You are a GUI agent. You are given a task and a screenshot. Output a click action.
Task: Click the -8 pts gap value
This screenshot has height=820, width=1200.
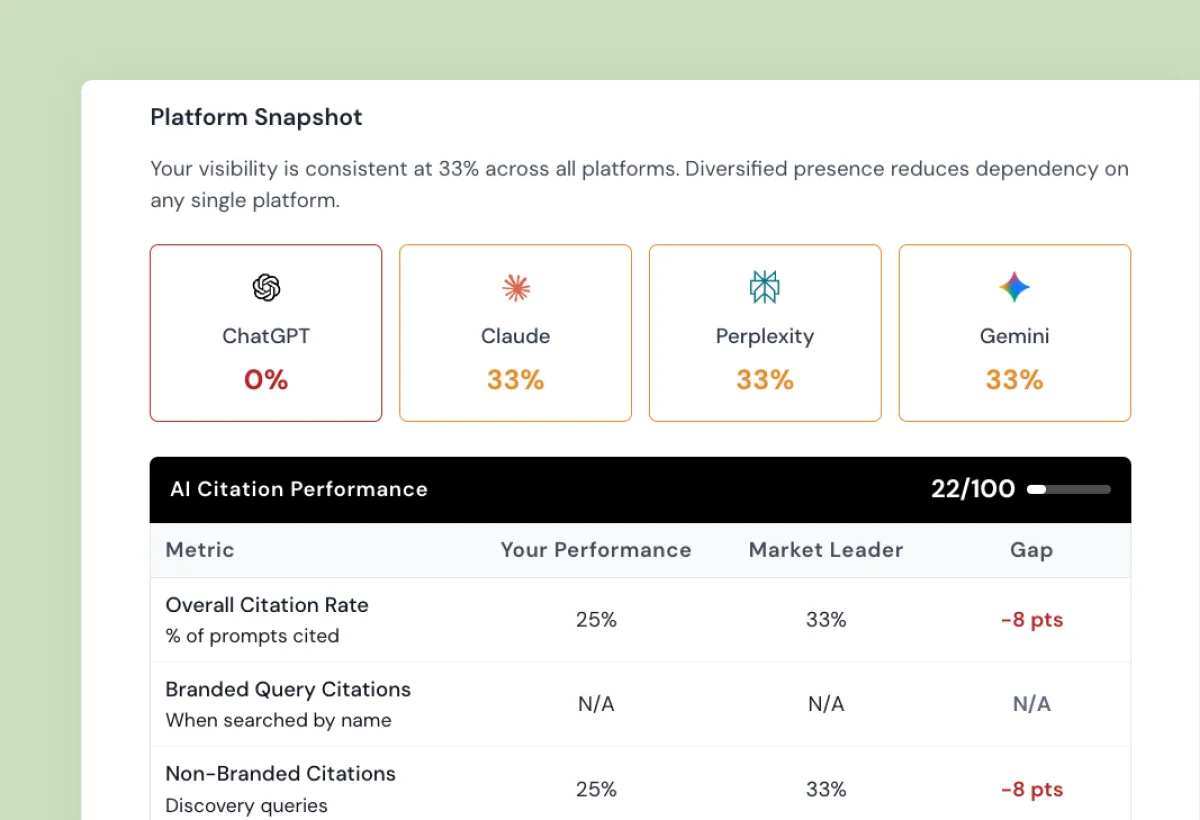pyautogui.click(x=1031, y=619)
